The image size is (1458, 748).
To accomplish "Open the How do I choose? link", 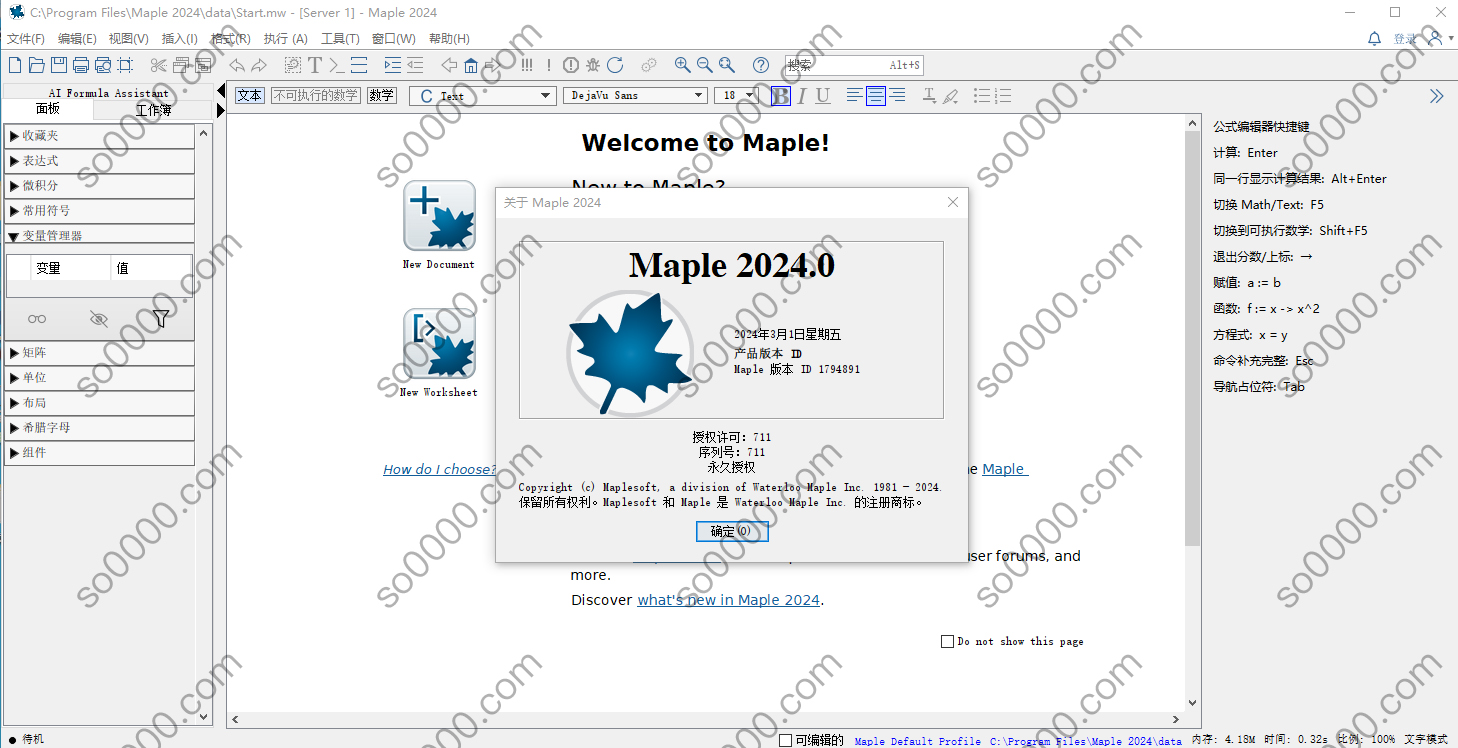I will 439,469.
